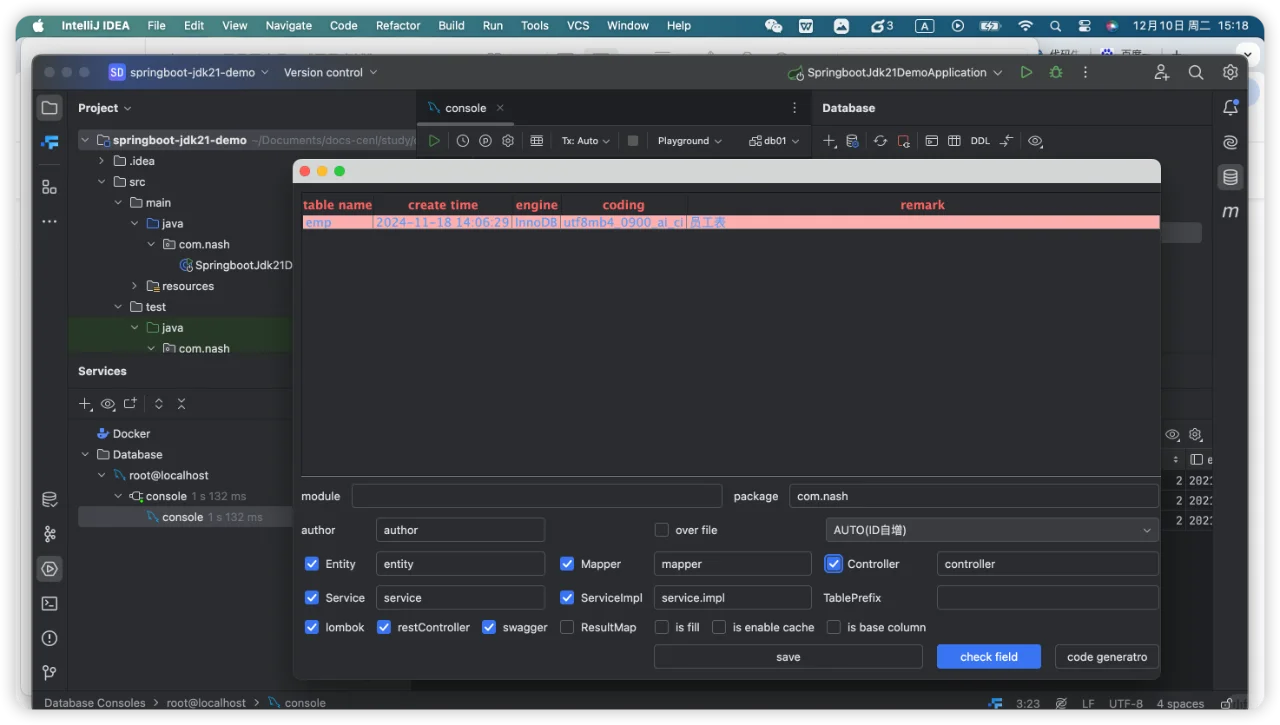
Task: Expand the .idea folder
Action: [x=101, y=161]
